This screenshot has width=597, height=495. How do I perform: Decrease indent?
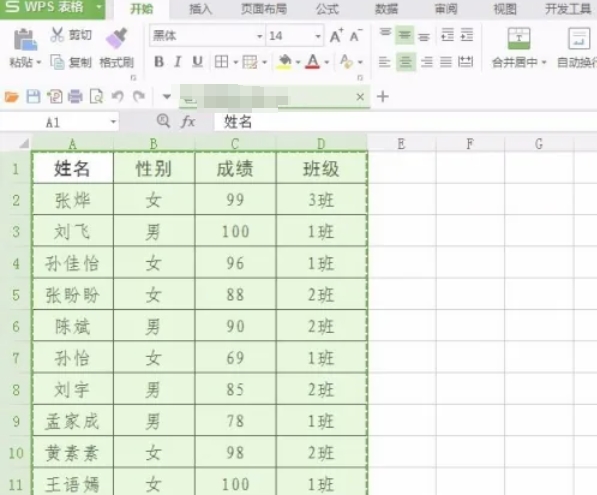pyautogui.click(x=447, y=35)
